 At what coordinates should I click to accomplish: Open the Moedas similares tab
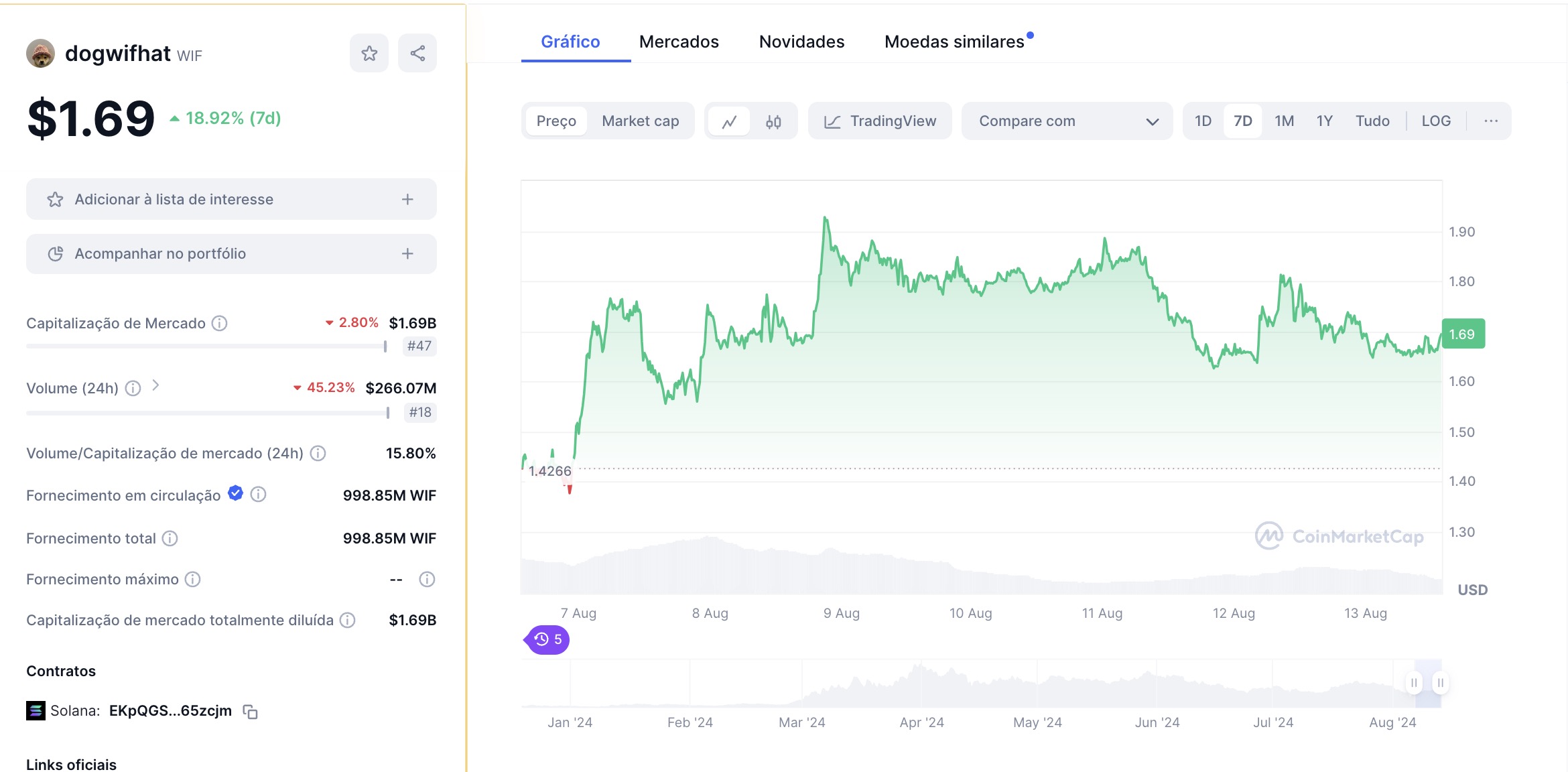point(954,42)
